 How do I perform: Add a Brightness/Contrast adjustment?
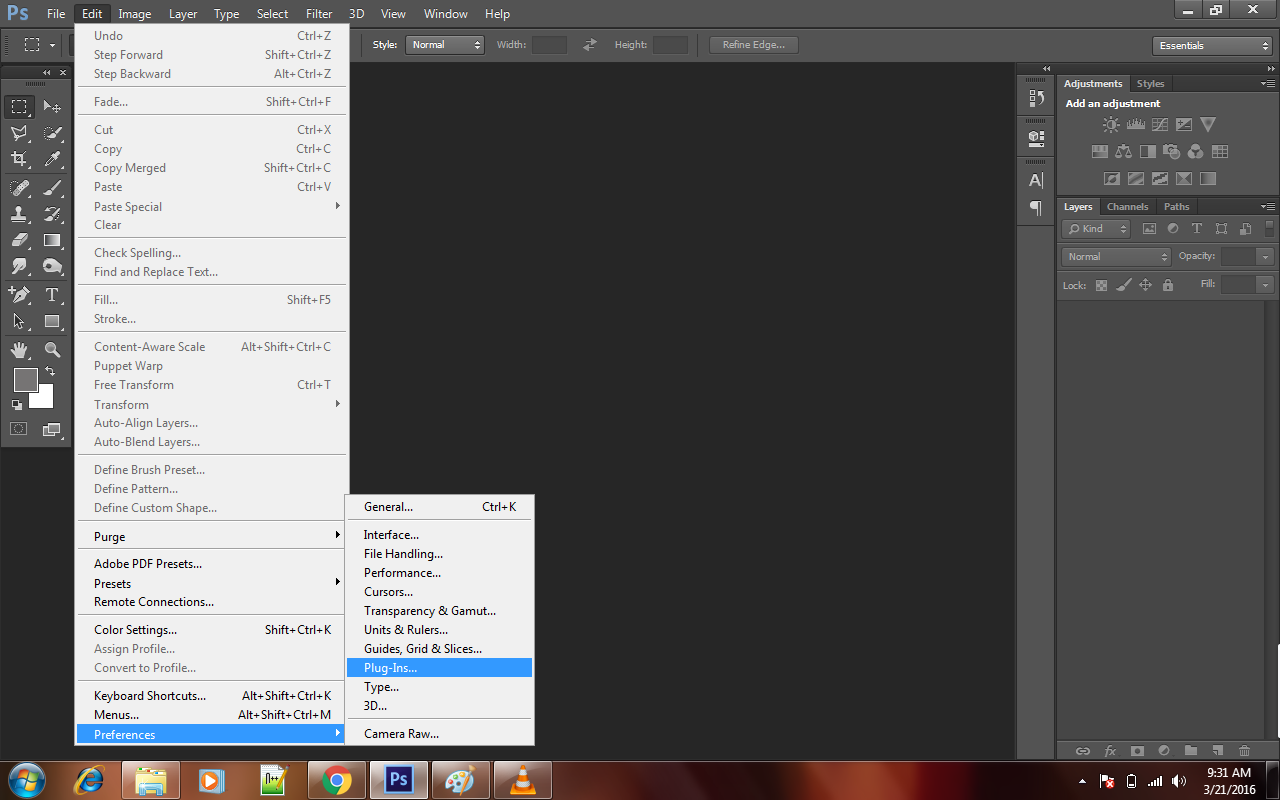(x=1111, y=125)
